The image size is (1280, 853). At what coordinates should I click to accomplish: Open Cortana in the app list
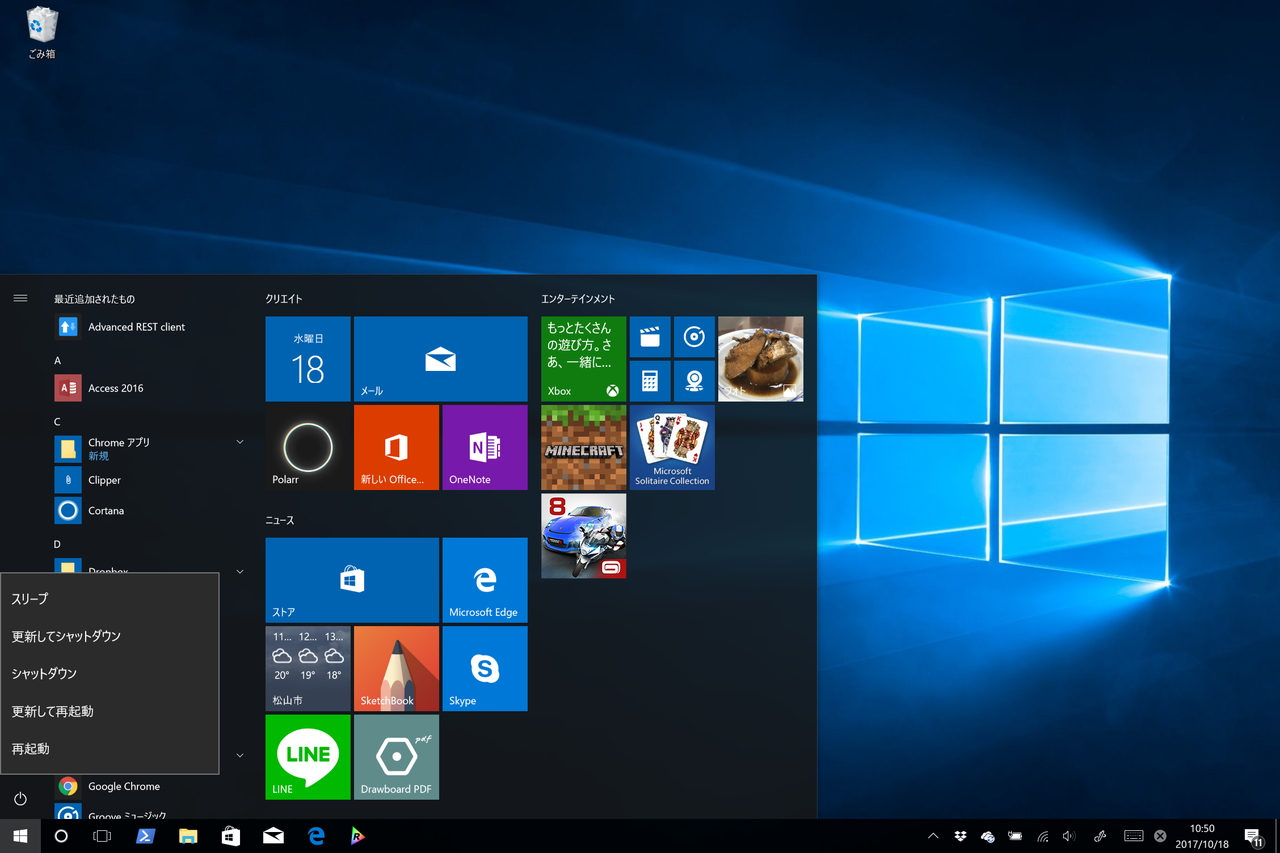150,511
